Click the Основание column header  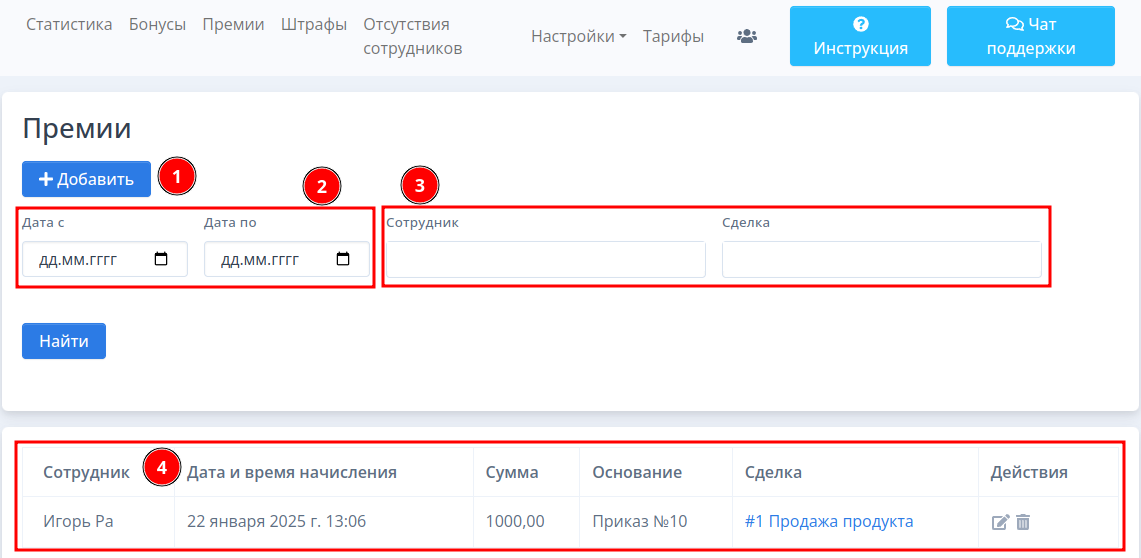coord(637,472)
